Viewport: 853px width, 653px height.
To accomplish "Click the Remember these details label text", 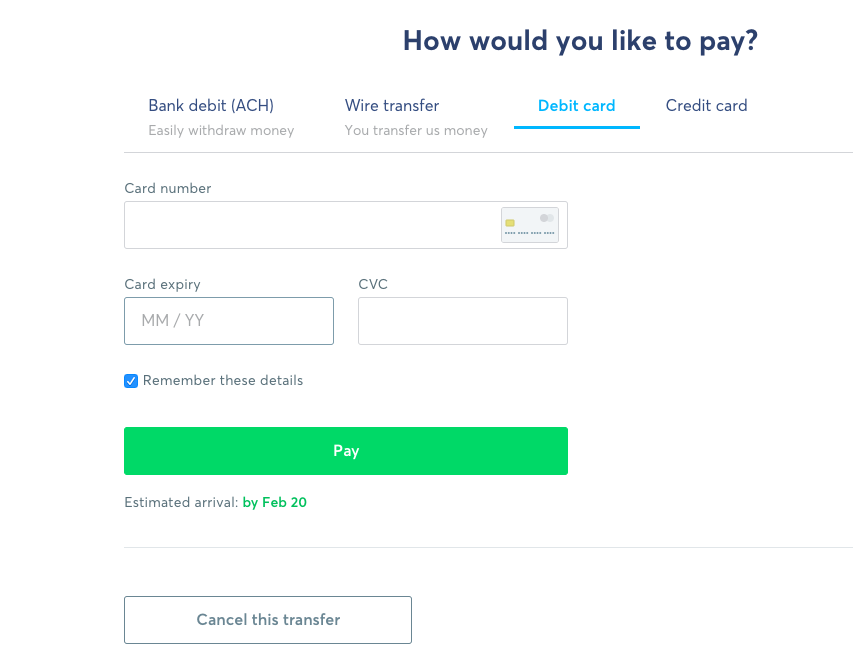I will (223, 380).
